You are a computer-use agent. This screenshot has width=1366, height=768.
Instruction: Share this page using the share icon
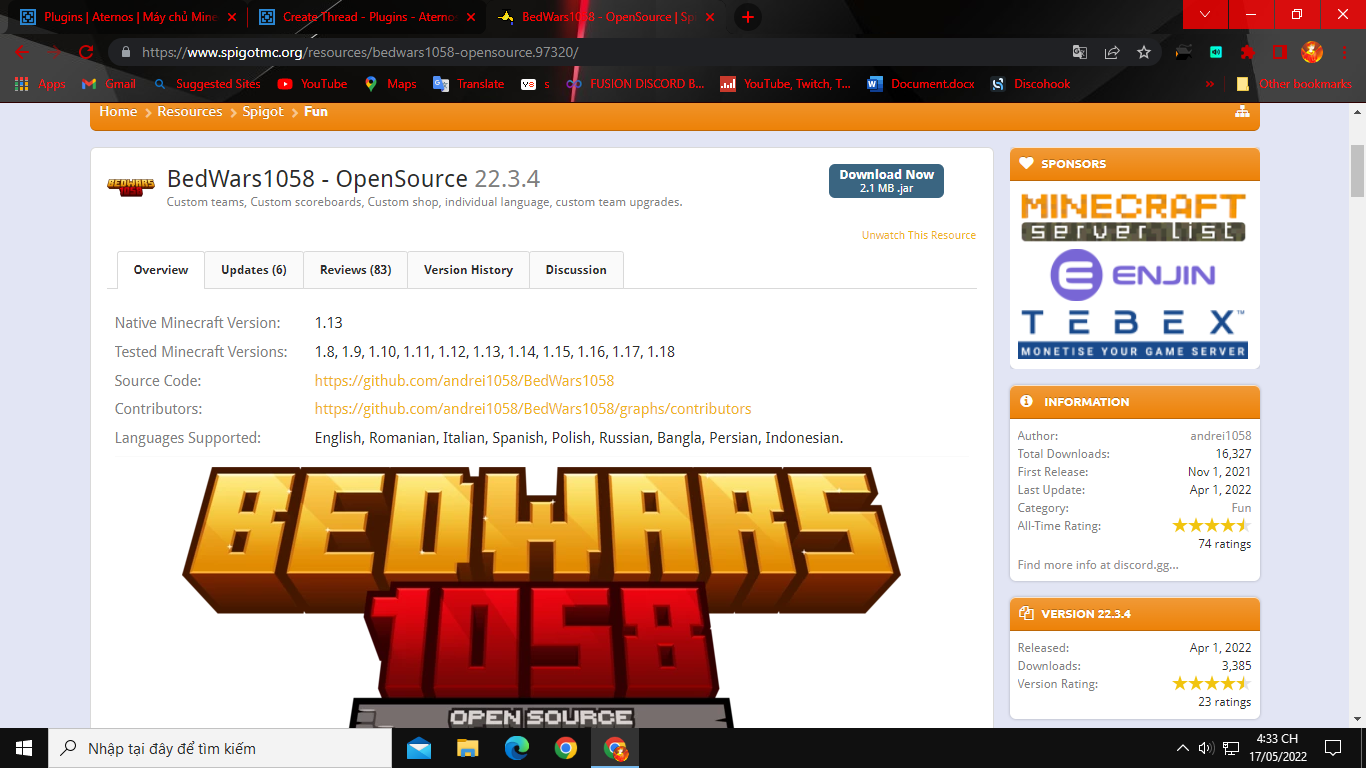[1112, 52]
